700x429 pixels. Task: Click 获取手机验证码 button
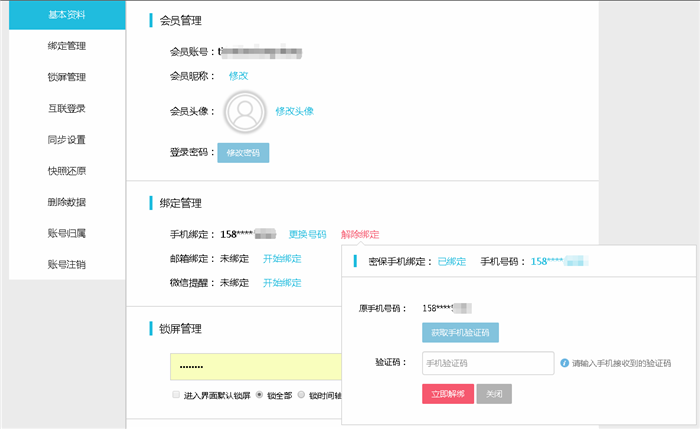pyautogui.click(x=460, y=332)
